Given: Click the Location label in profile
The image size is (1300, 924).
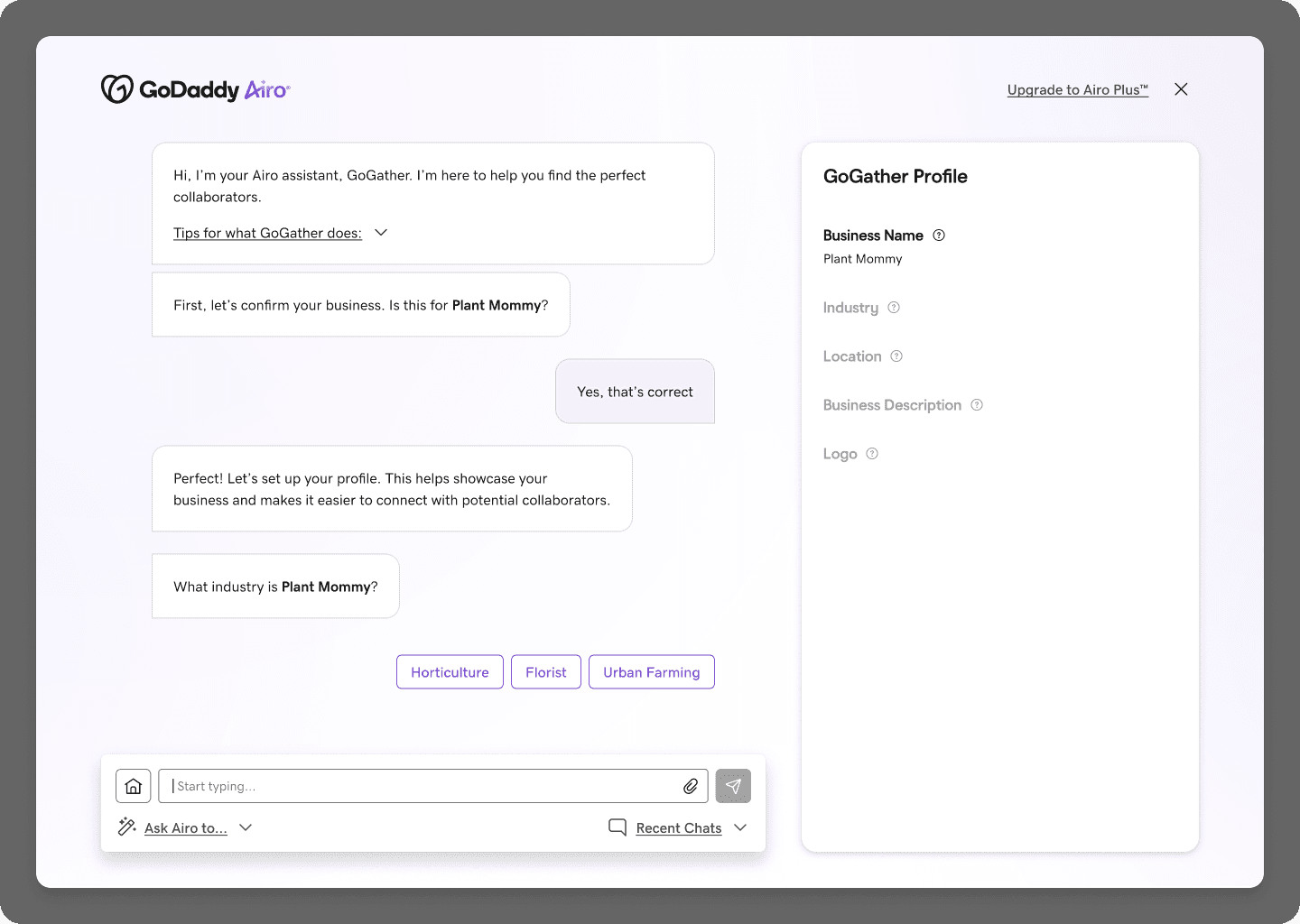Looking at the screenshot, I should 852,356.
